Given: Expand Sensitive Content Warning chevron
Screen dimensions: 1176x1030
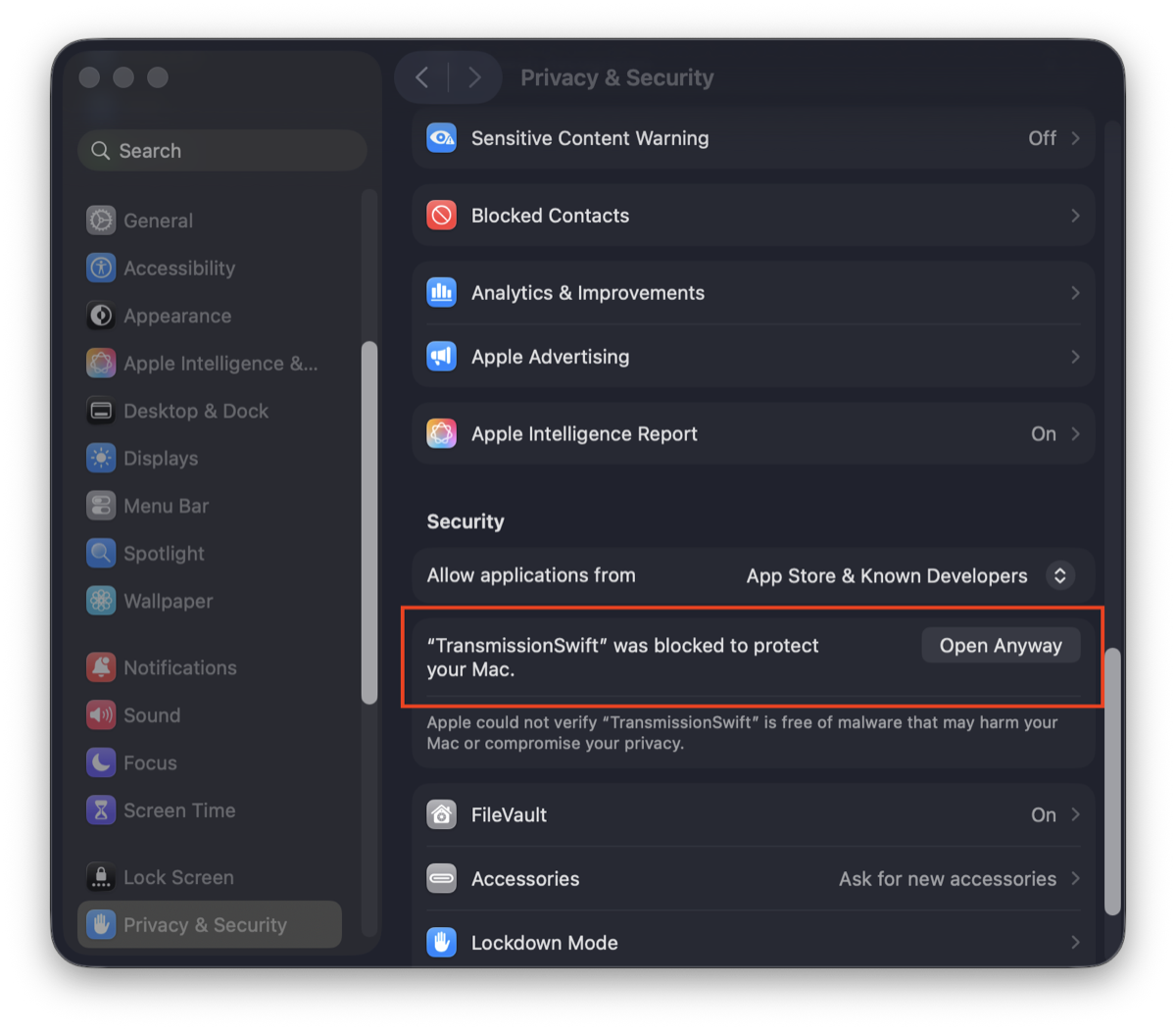Looking at the screenshot, I should 1075,138.
